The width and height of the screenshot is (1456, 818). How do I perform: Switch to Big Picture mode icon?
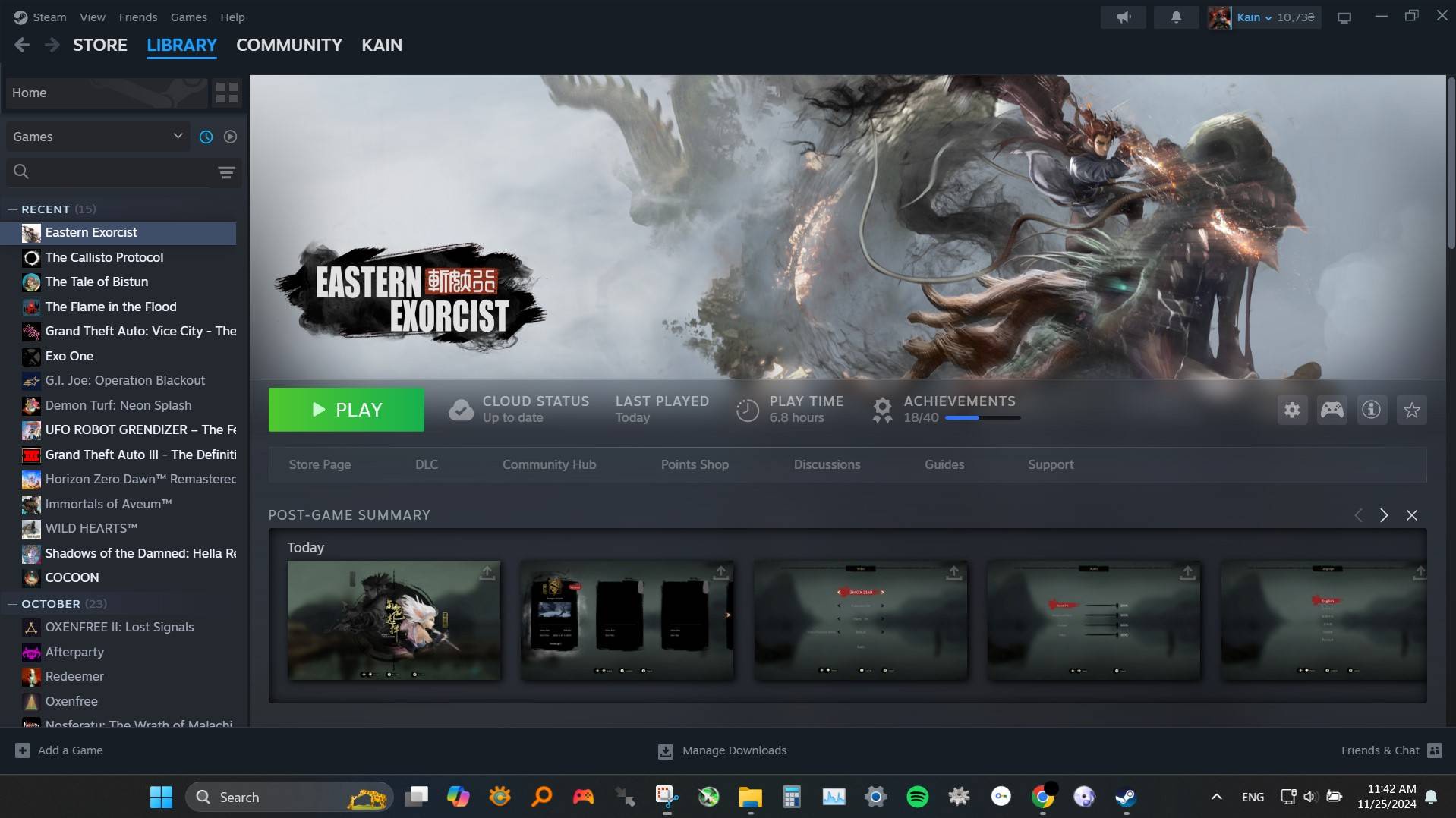click(x=1344, y=17)
